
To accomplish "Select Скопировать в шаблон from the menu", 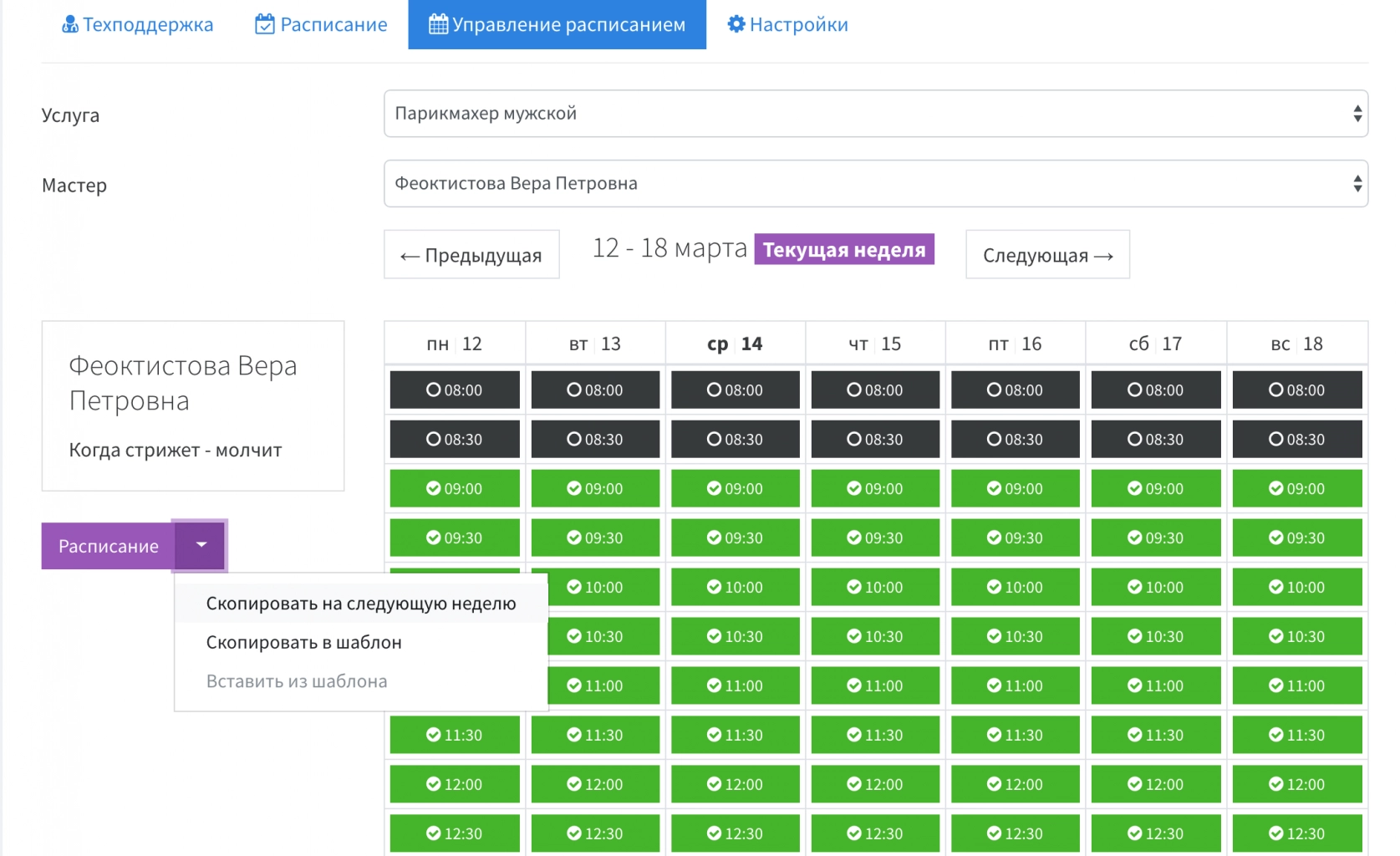I will coord(304,642).
